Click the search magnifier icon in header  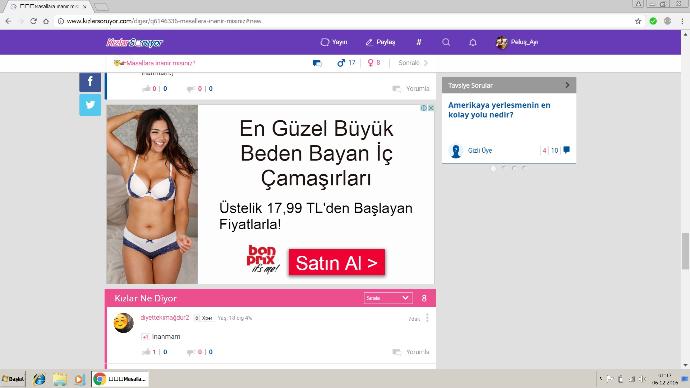click(x=446, y=42)
